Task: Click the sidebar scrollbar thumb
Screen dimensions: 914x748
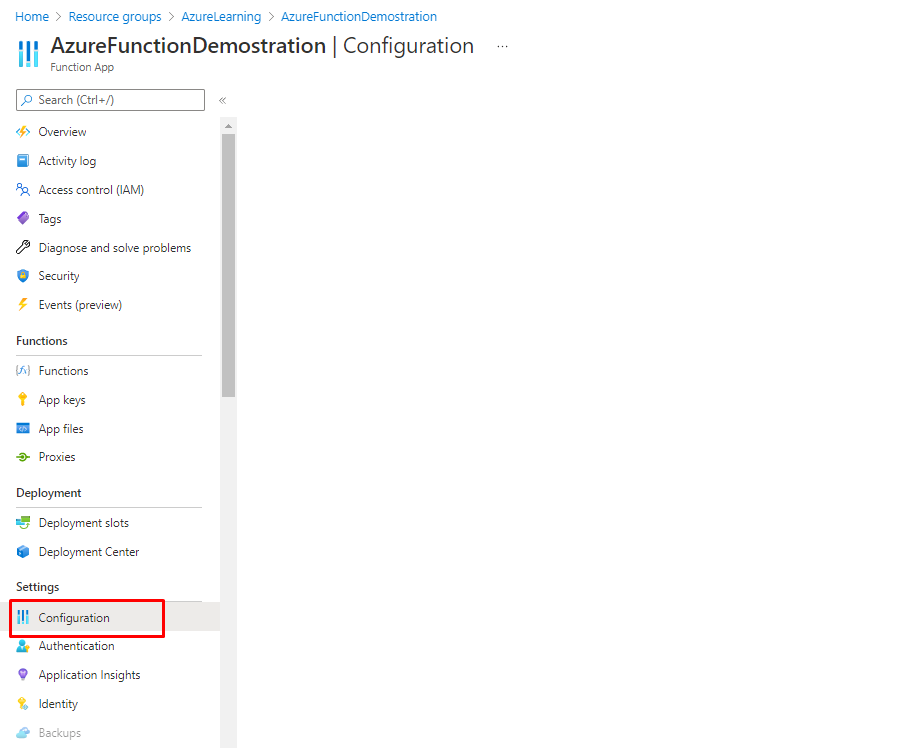Action: point(228,265)
